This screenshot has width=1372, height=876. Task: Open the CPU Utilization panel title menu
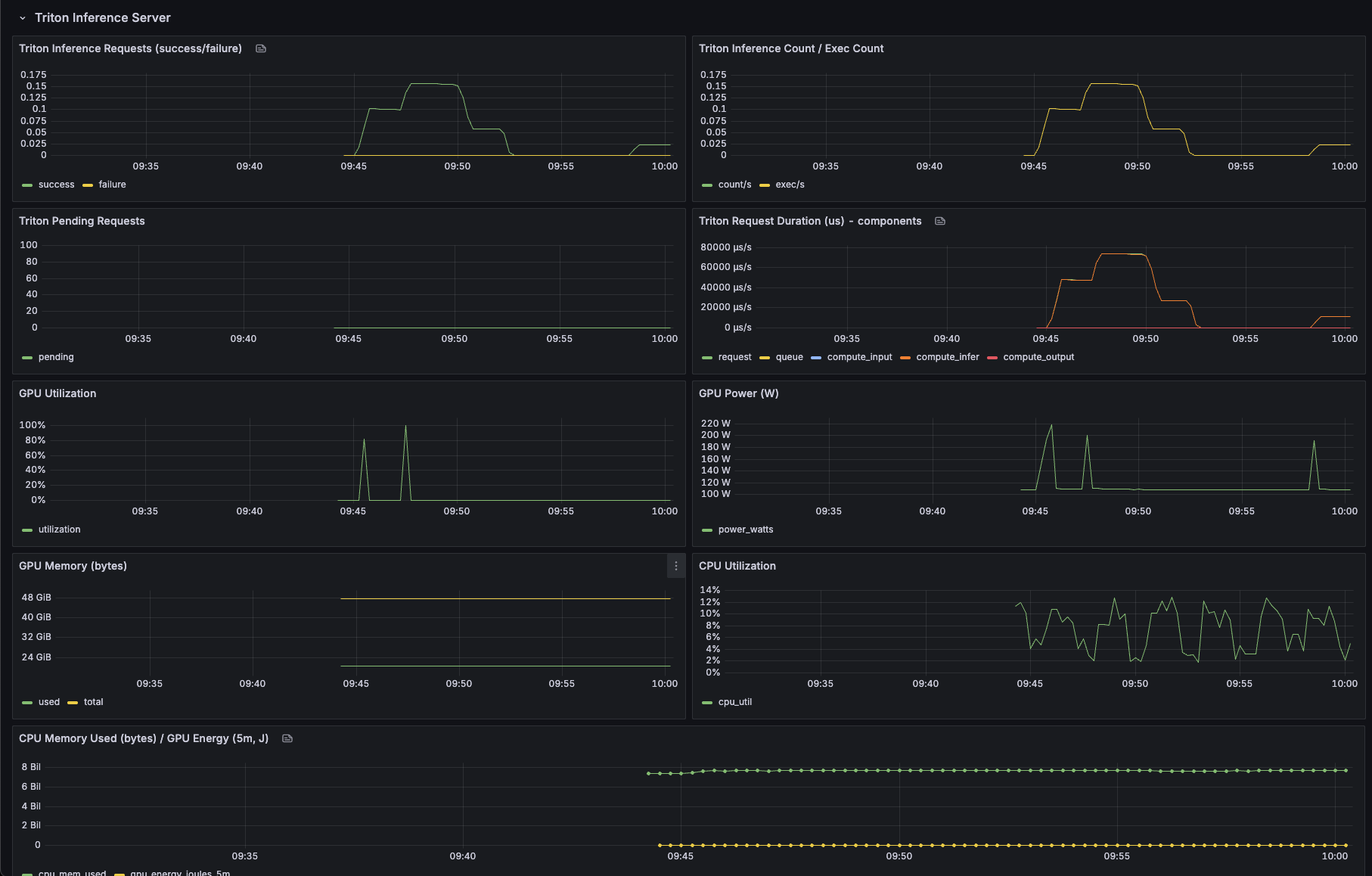pos(737,566)
